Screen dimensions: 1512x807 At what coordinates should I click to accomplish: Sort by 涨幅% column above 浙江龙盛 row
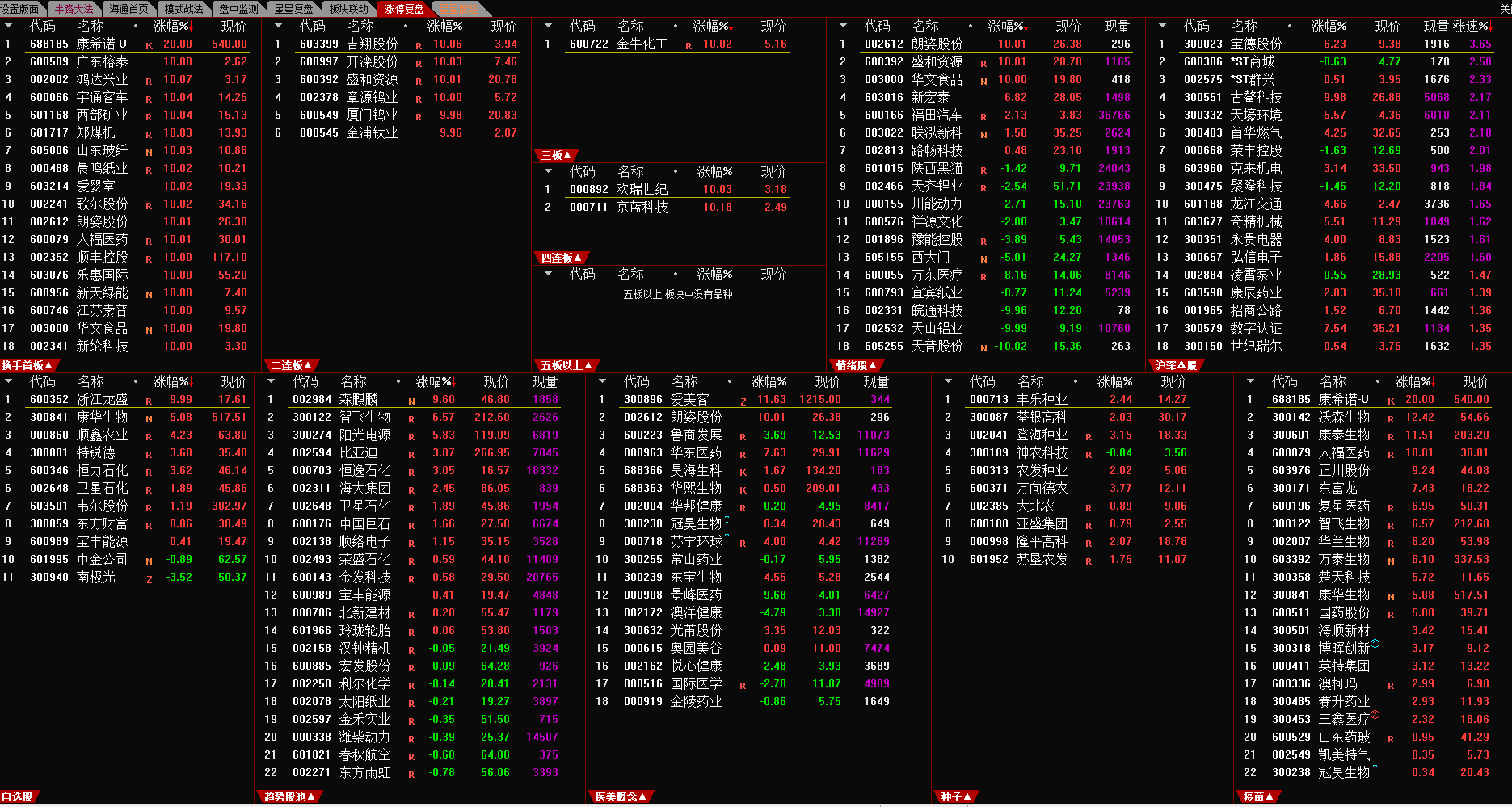[173, 381]
